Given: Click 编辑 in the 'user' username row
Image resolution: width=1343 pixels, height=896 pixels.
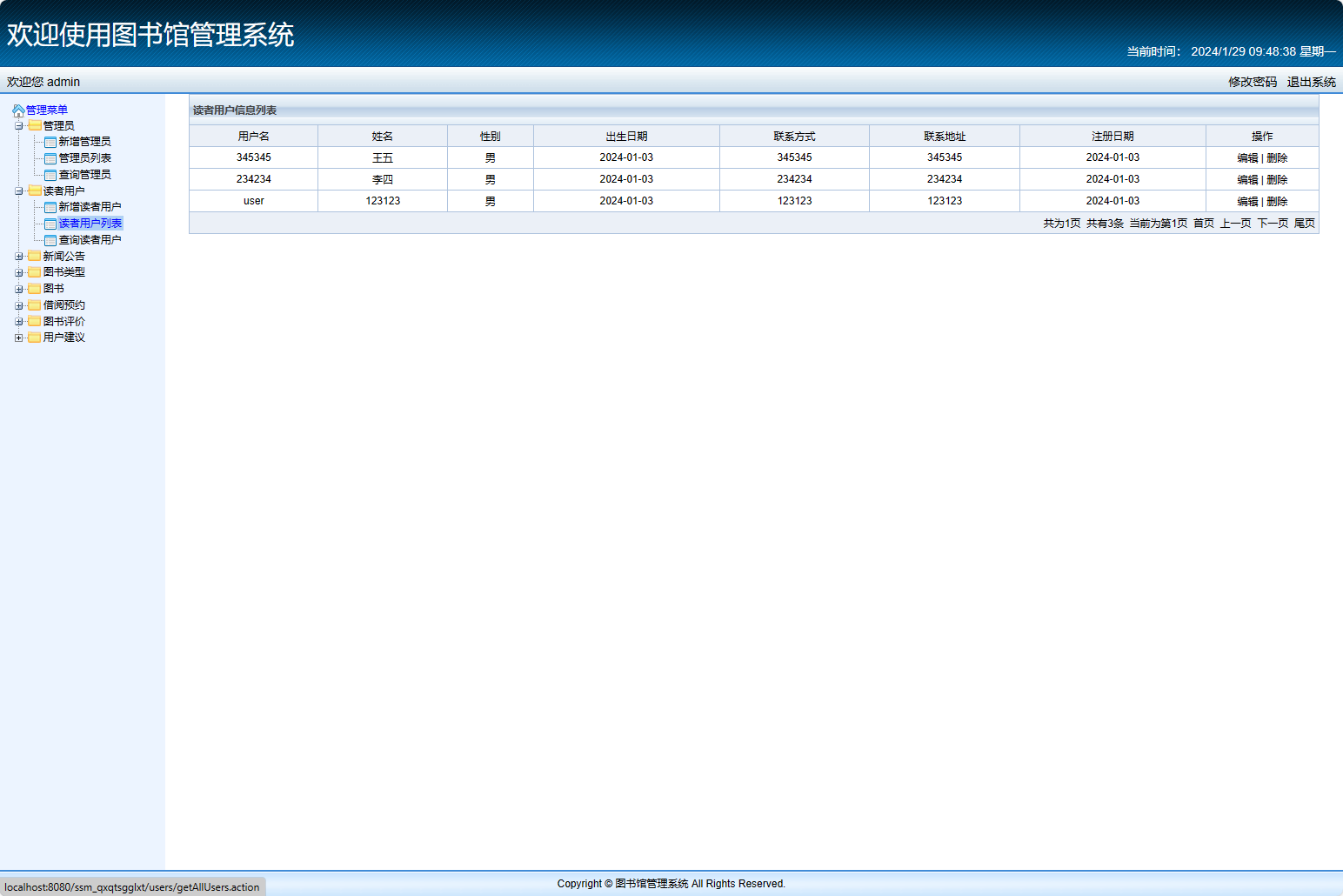Looking at the screenshot, I should (x=1248, y=202).
